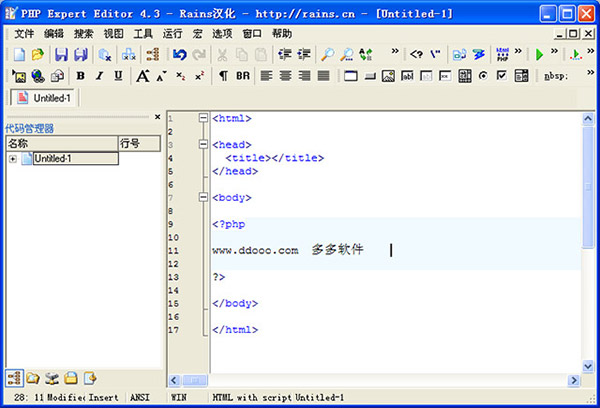
Task: Apply italic formatting I icon
Action: pyautogui.click(x=99, y=76)
